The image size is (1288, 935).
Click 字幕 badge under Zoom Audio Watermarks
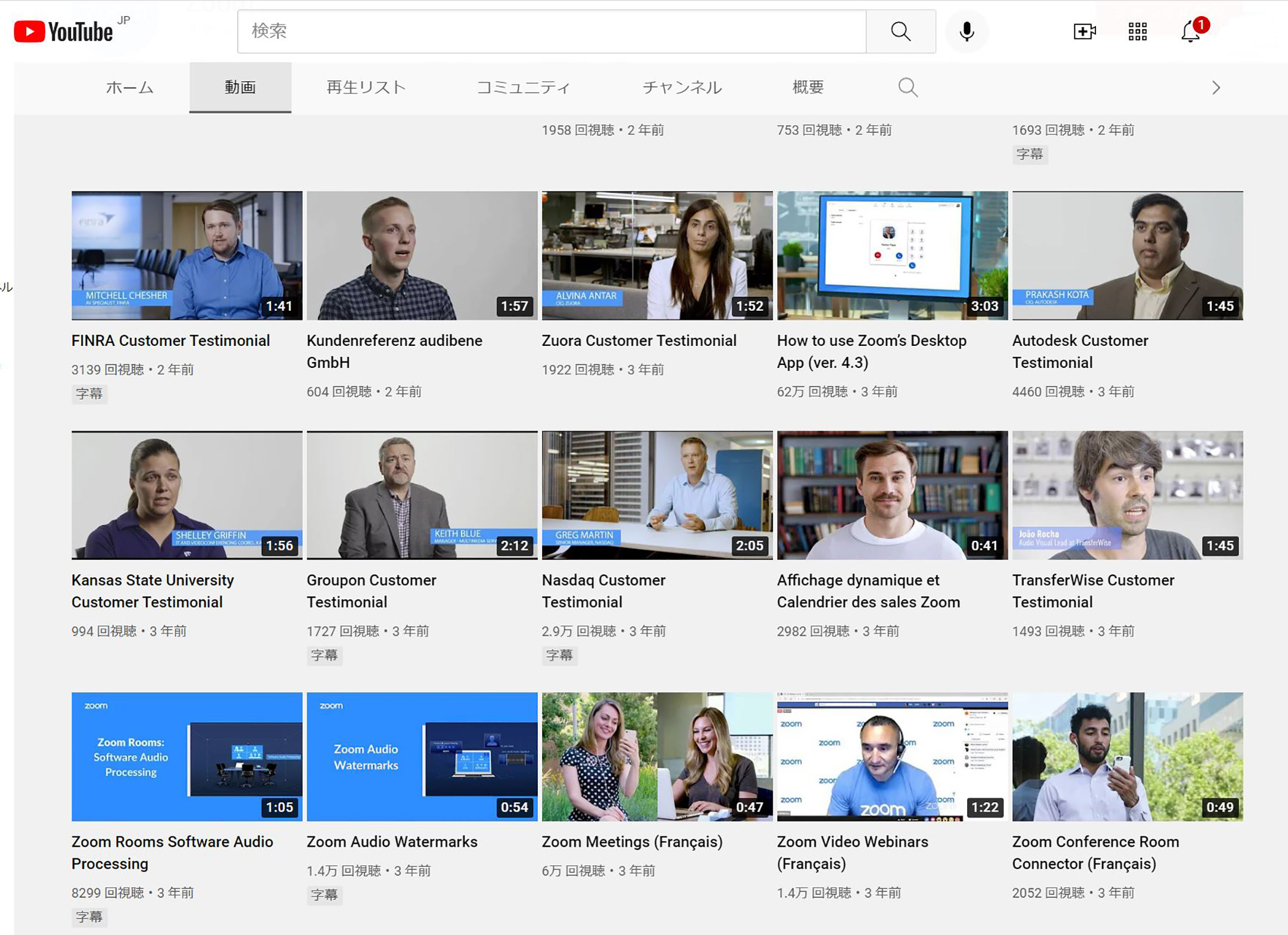point(324,894)
